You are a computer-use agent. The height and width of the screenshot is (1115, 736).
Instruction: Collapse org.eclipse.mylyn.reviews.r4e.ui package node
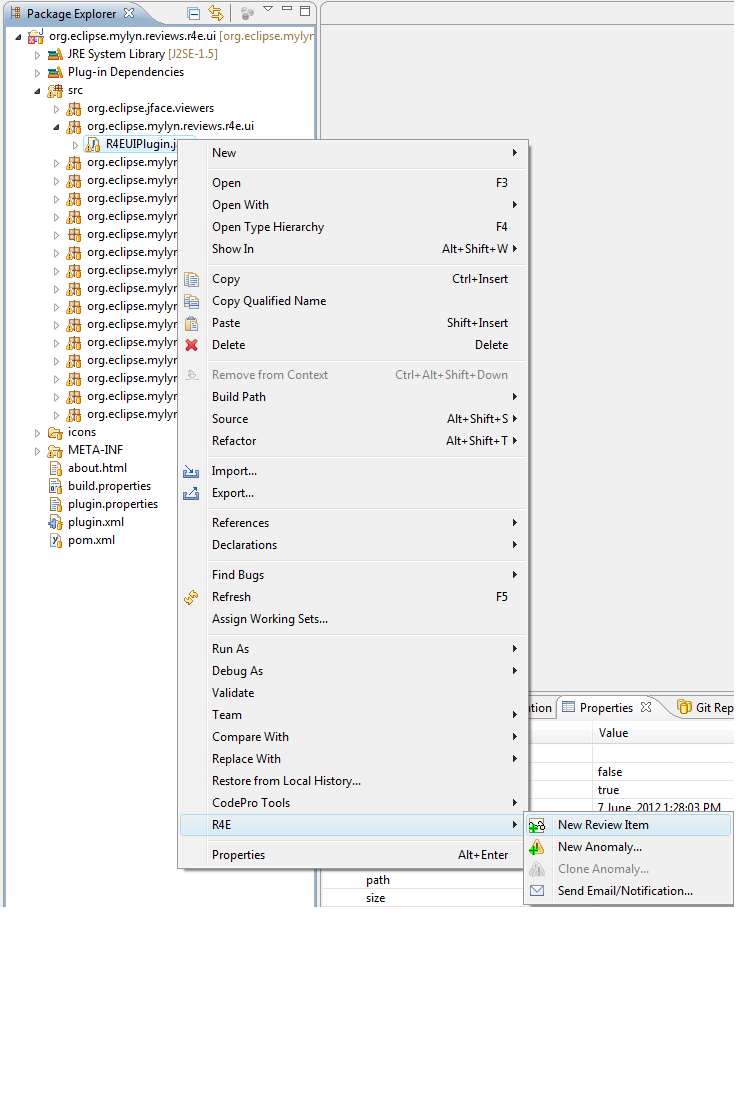57,127
